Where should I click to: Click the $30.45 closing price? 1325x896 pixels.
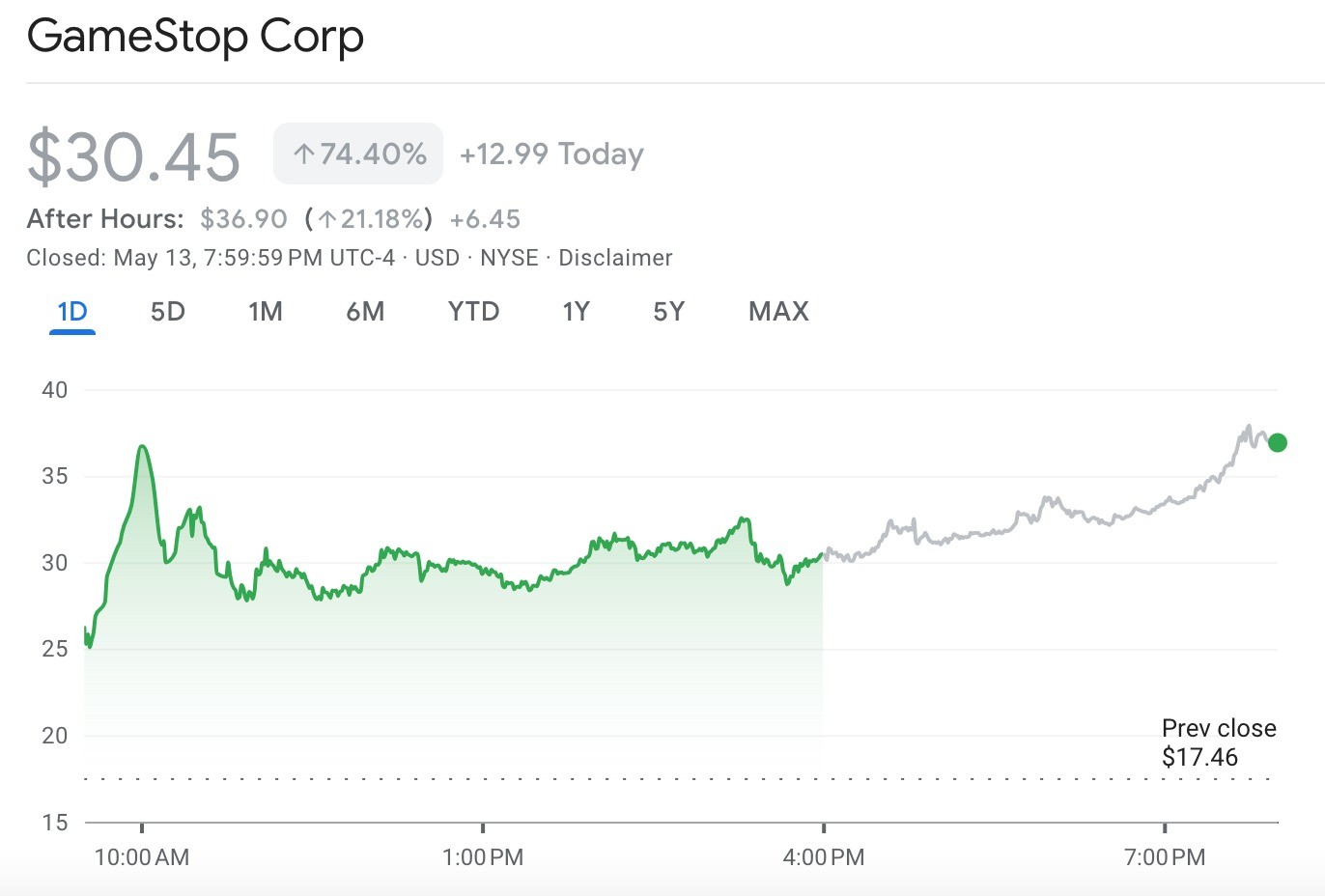pyautogui.click(x=133, y=156)
